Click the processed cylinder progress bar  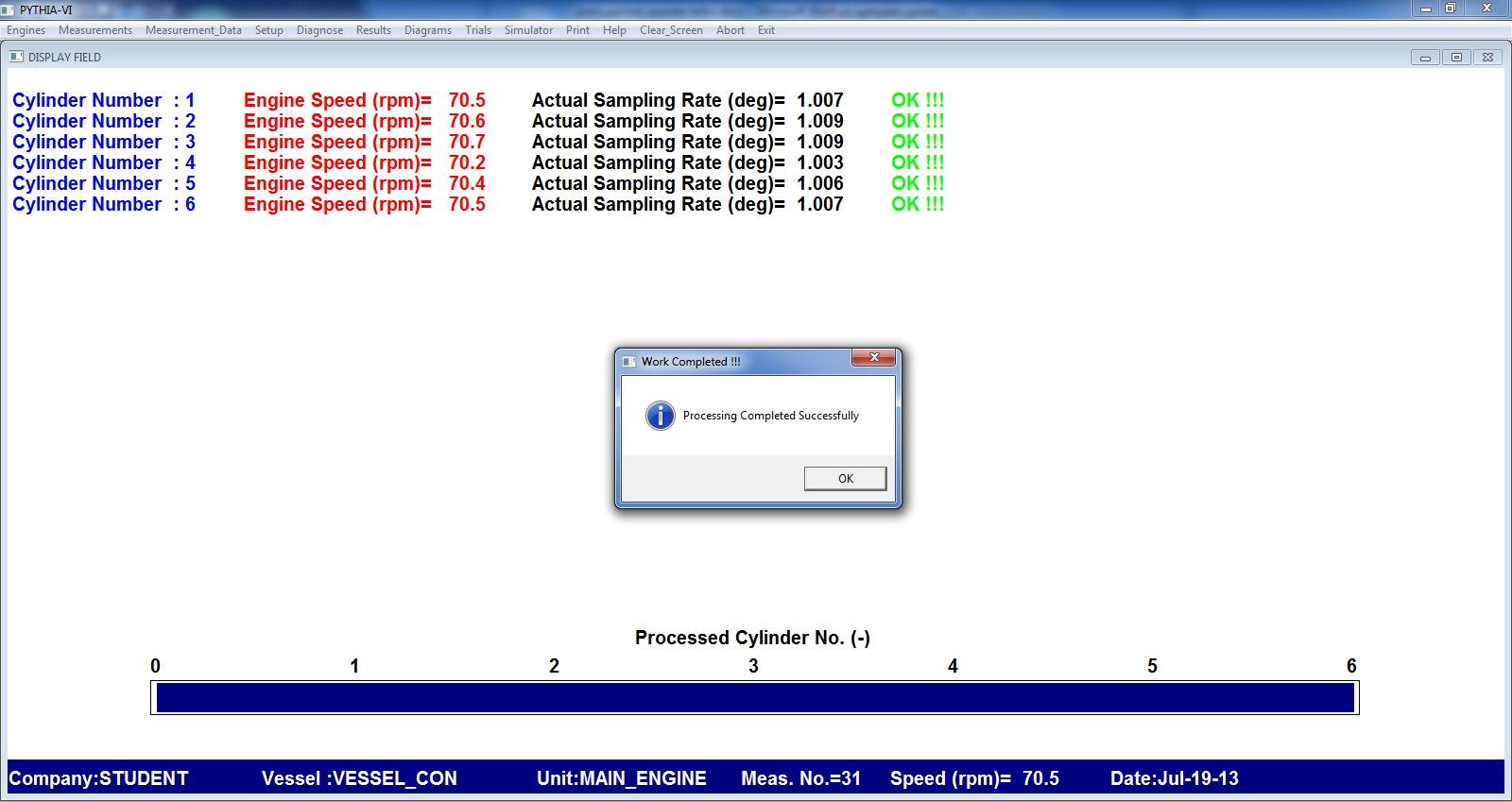(755, 698)
